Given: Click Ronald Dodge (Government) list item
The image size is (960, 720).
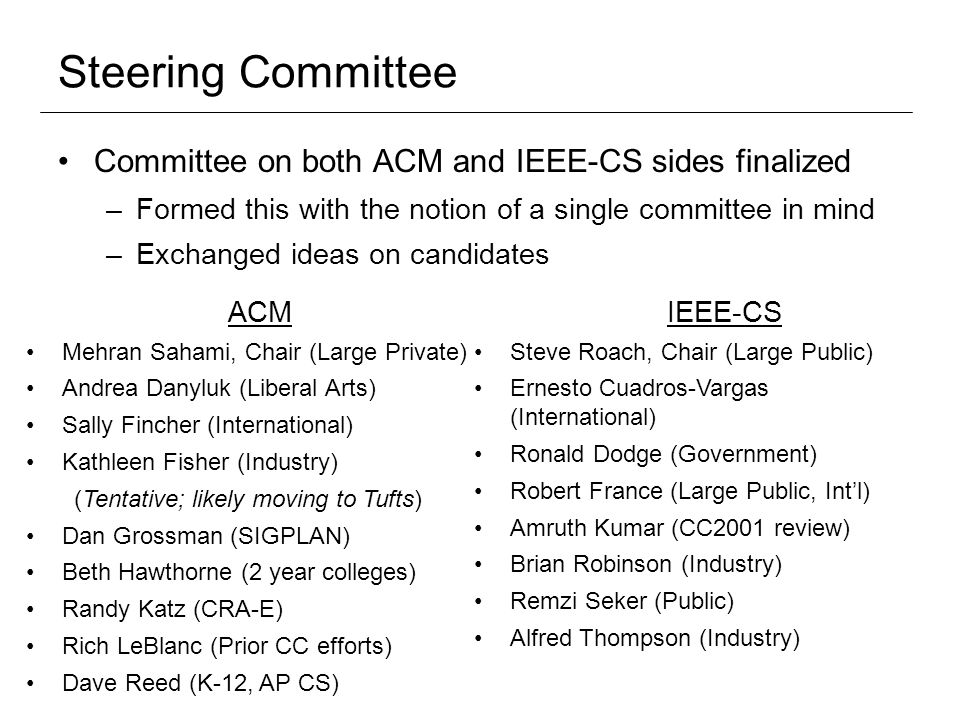Looking at the screenshot, I should click(x=664, y=455).
